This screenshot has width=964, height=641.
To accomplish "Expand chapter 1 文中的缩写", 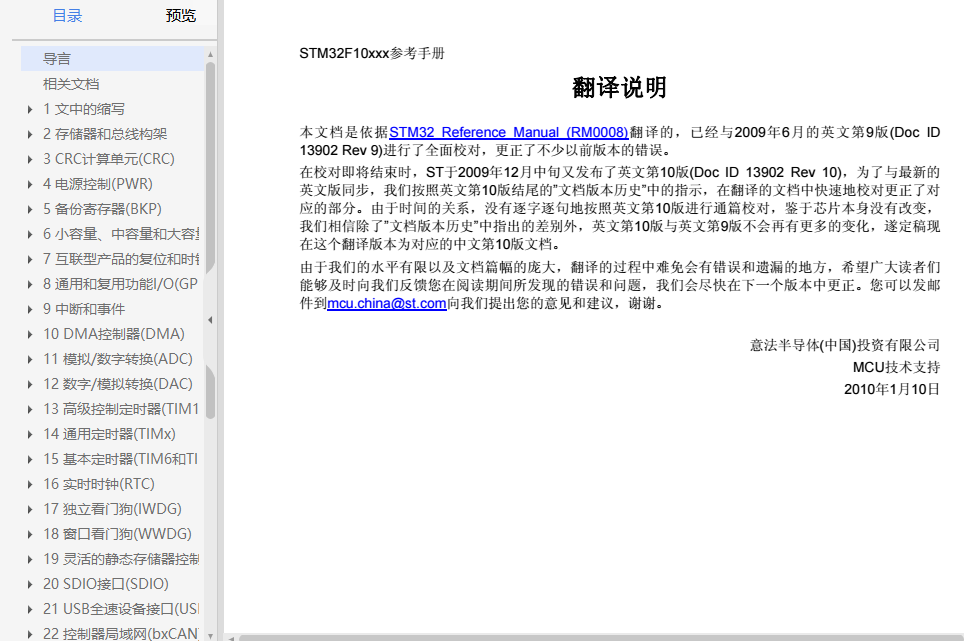I will click(x=30, y=109).
